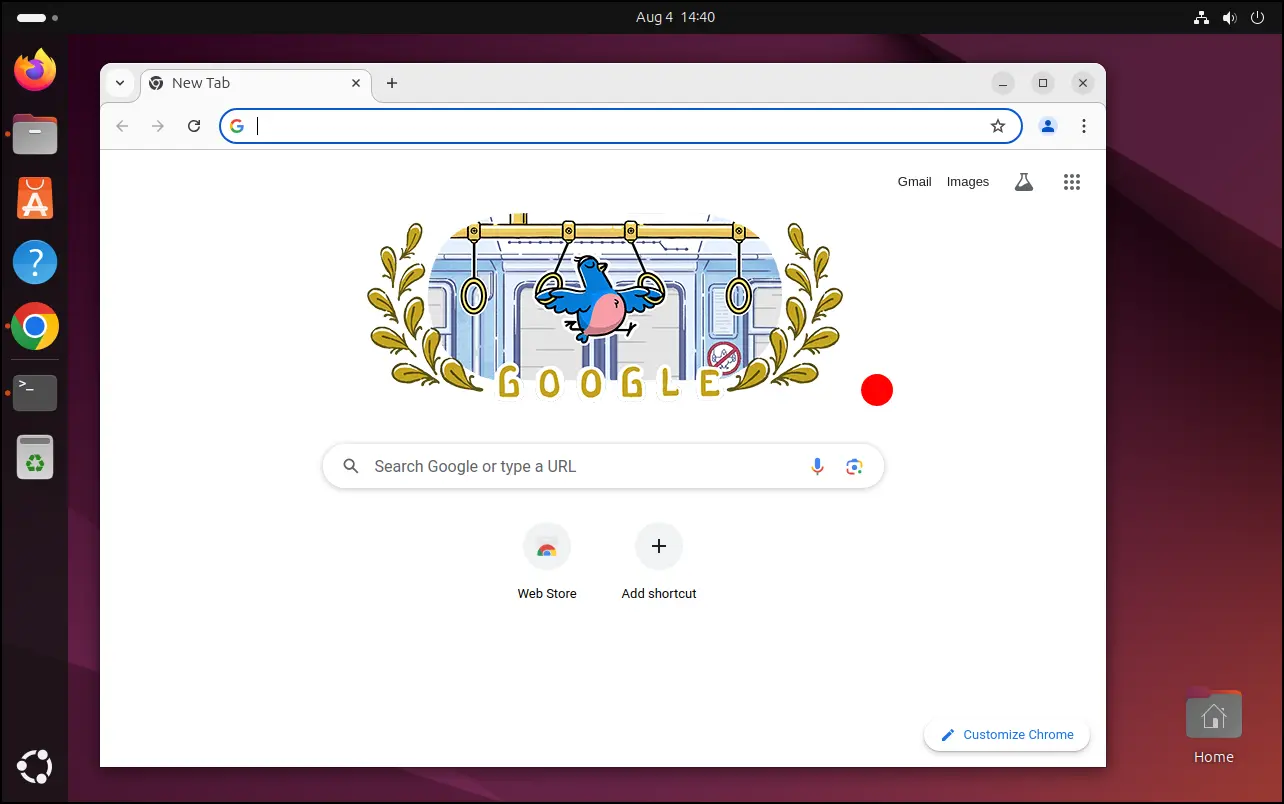
Task: Bookmark this tab with the star icon
Action: click(997, 126)
